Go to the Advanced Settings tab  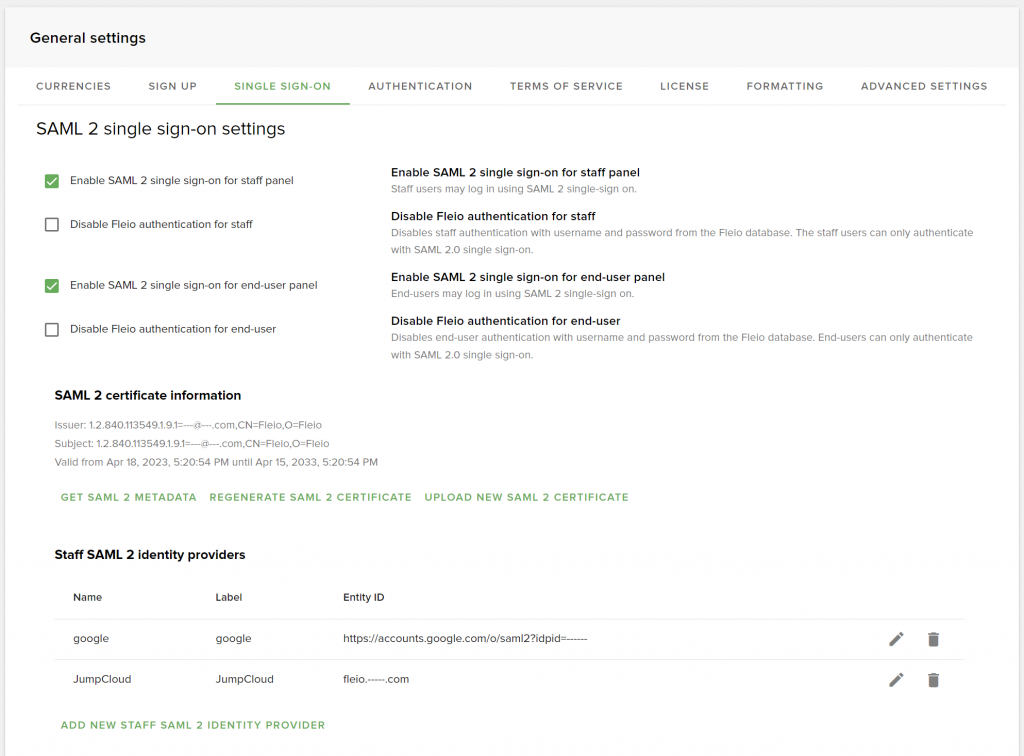(923, 86)
